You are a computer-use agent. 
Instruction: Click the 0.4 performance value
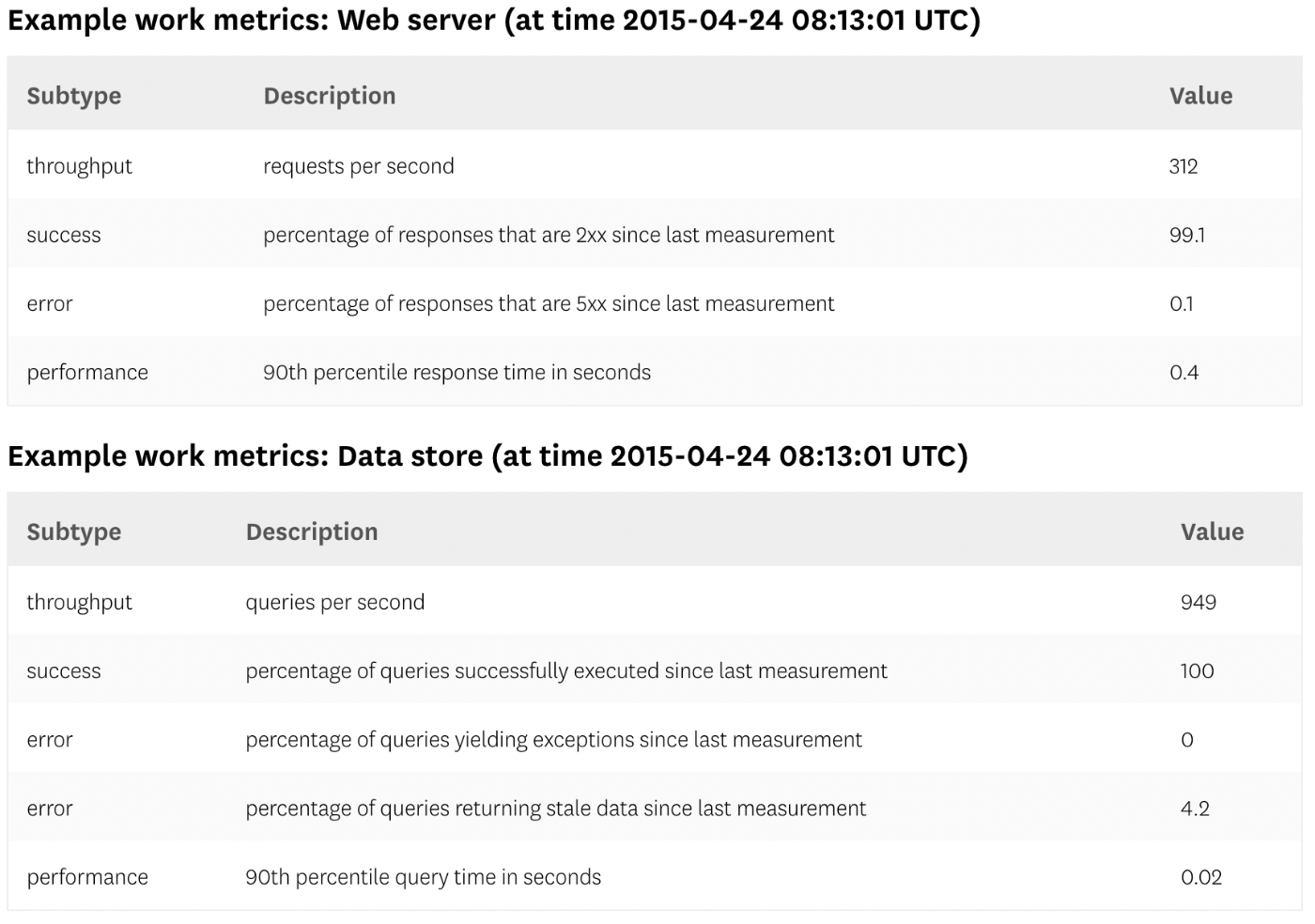click(1183, 372)
